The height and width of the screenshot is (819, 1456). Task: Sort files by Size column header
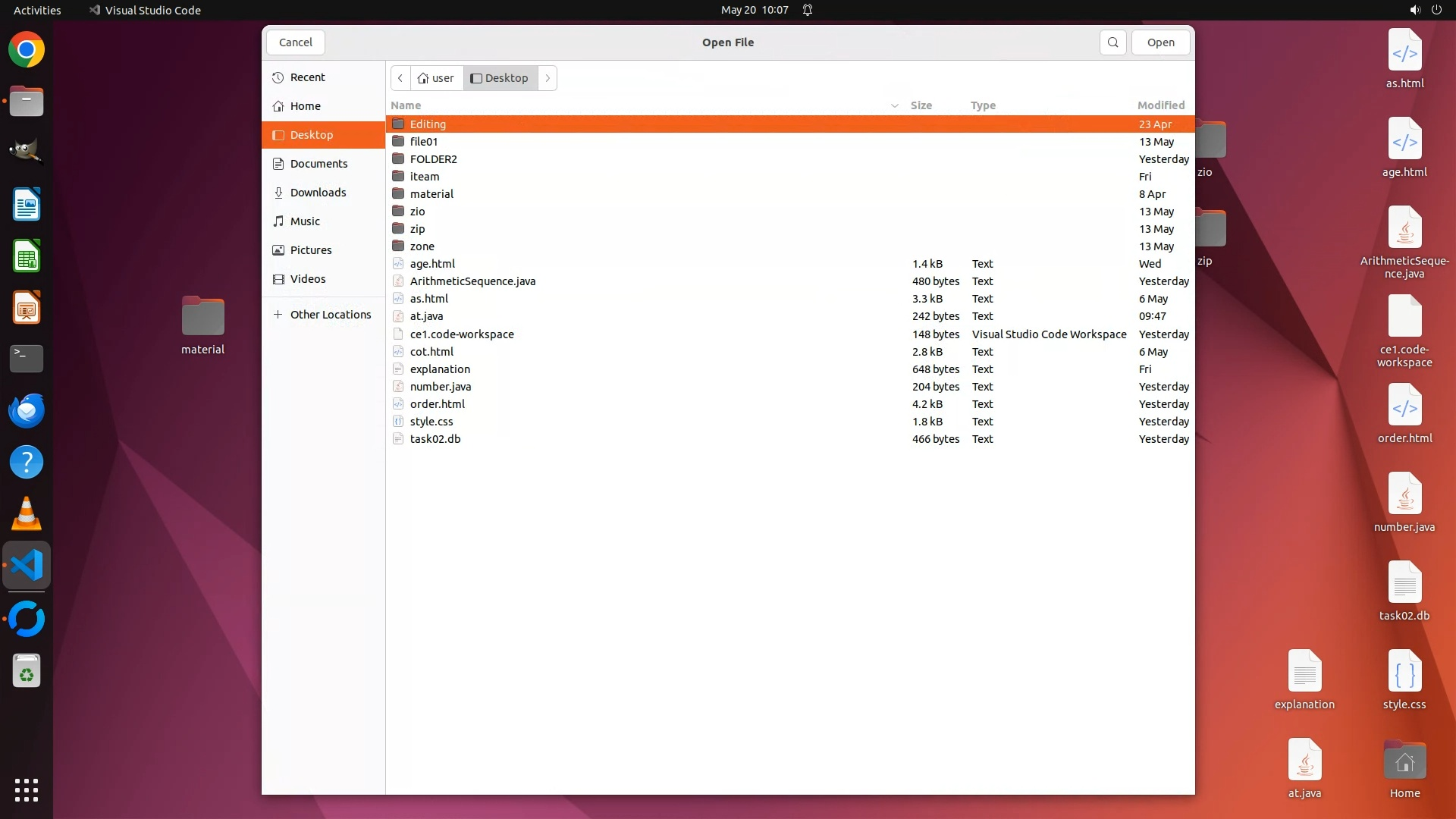(921, 105)
